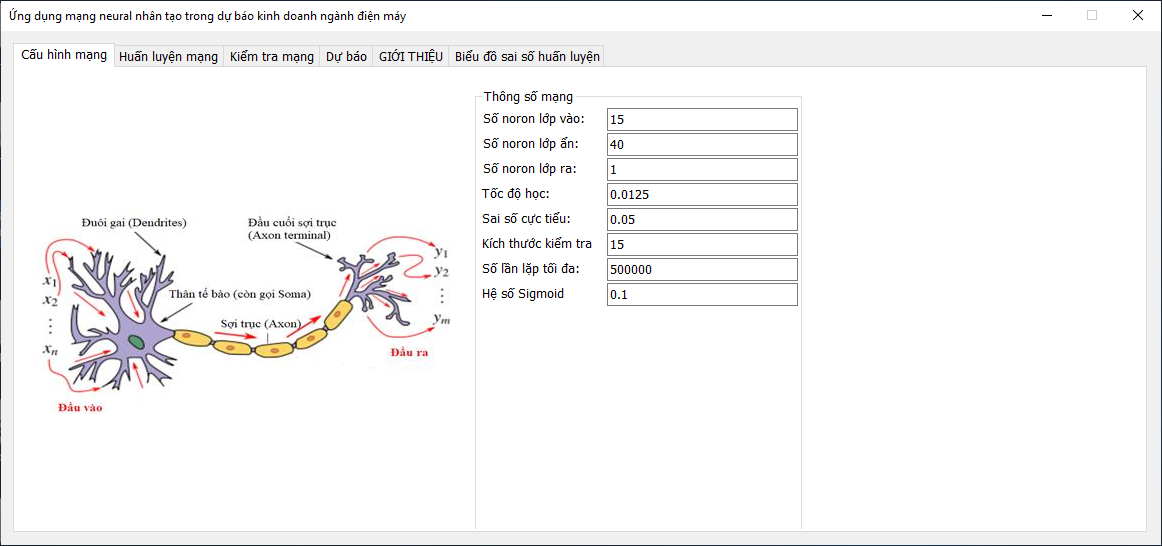Click the Hệ số Sigmoid input field
The width and height of the screenshot is (1162, 546).
point(702,295)
